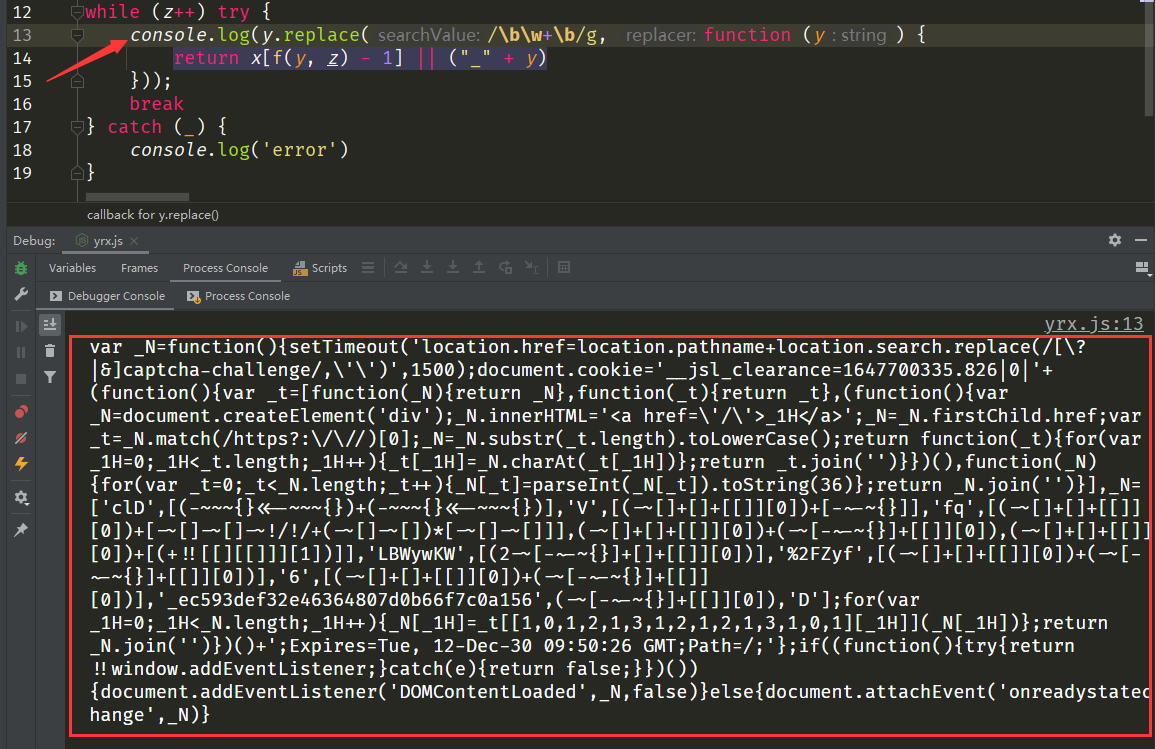
Task: Toggle Mute Breakpoints in debug sidebar
Action: (x=21, y=438)
